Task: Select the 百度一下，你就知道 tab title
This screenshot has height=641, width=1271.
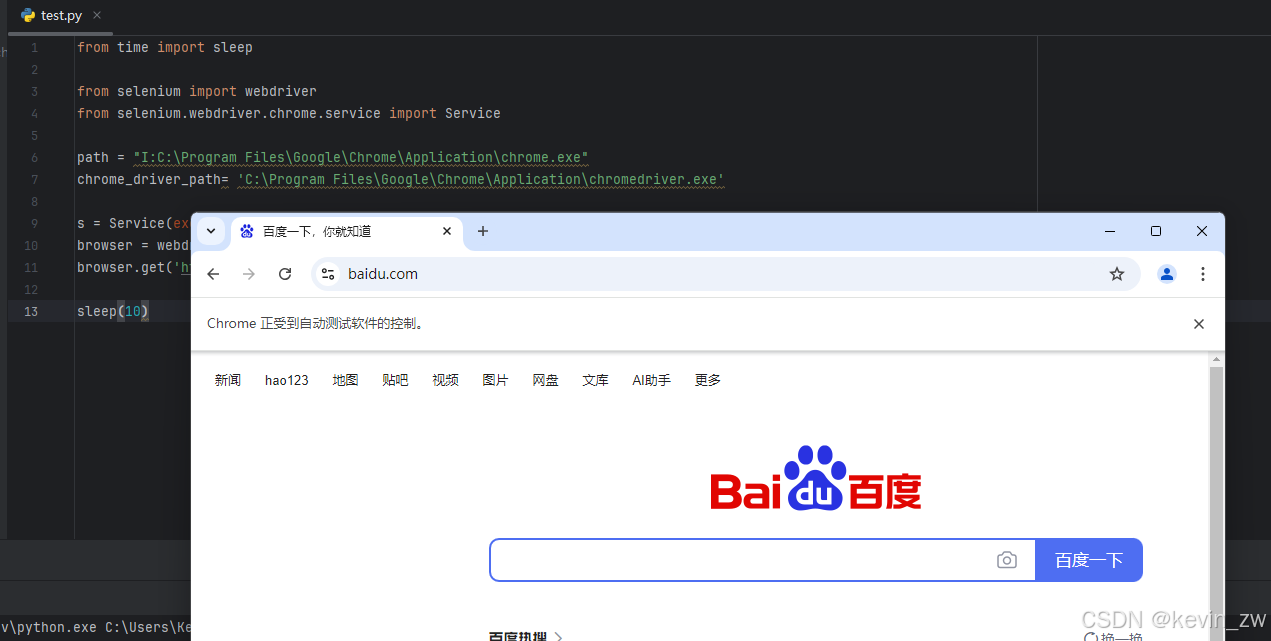Action: pyautogui.click(x=317, y=231)
